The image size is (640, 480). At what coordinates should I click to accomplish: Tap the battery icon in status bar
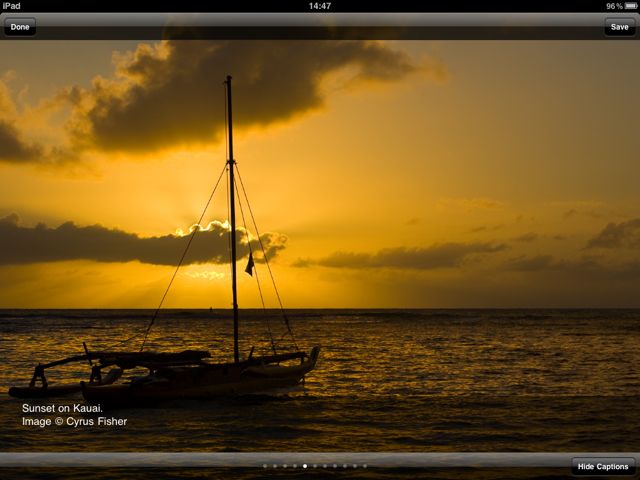(631, 6)
